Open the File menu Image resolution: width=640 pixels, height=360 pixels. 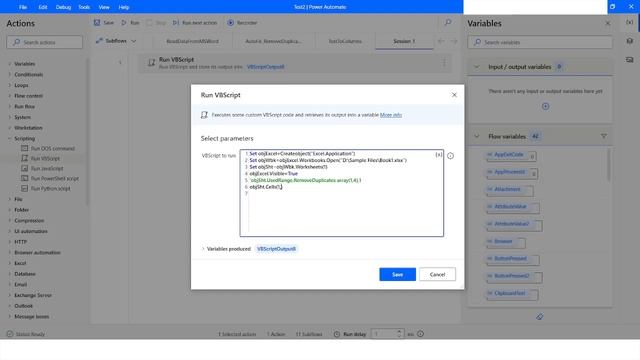coord(23,7)
